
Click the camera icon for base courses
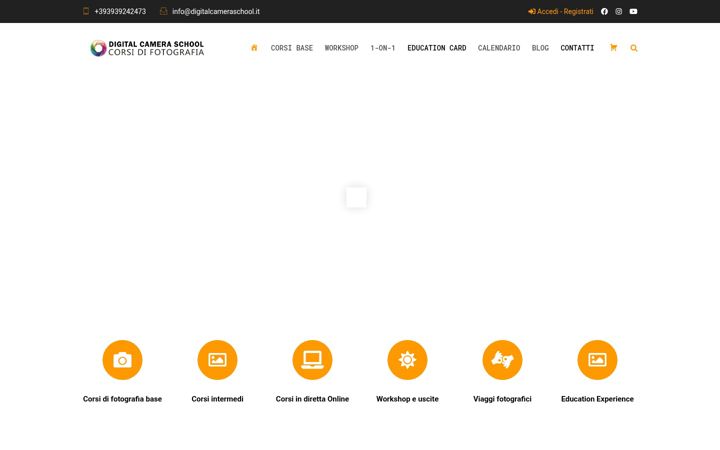[x=122, y=360]
